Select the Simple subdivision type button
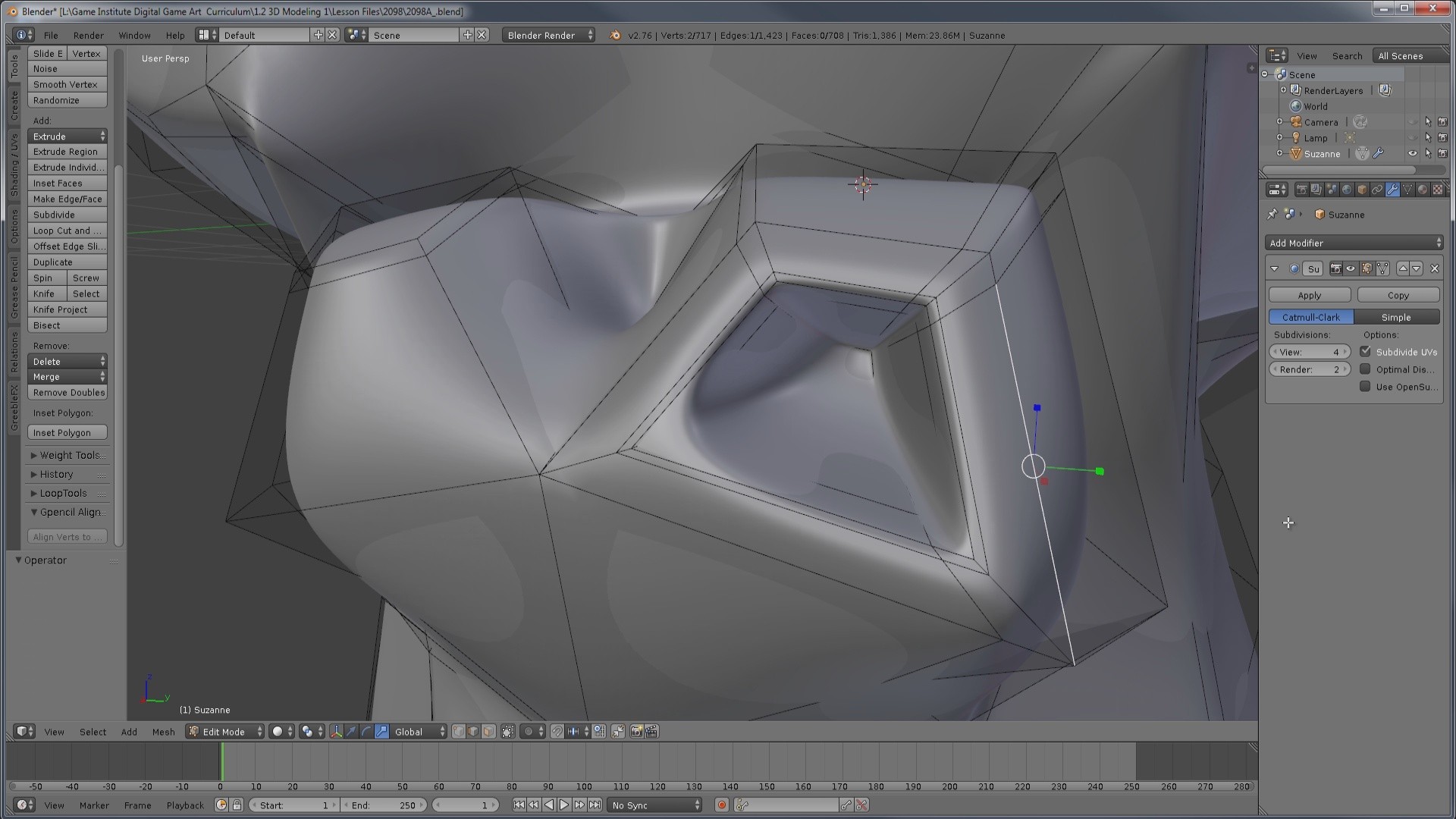1456x819 pixels. [1396, 317]
